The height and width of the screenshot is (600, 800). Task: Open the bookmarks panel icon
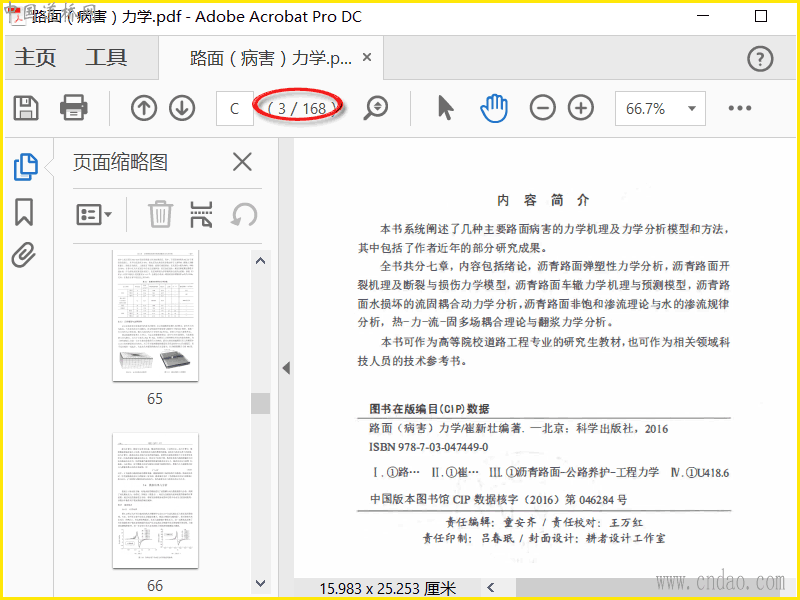tap(24, 212)
